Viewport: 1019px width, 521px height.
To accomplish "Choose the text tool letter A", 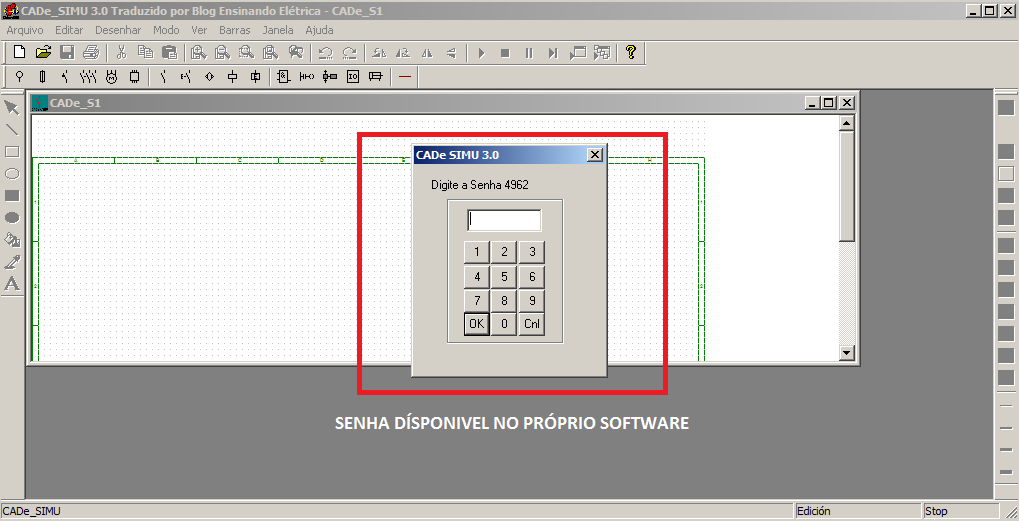I will pyautogui.click(x=12, y=284).
